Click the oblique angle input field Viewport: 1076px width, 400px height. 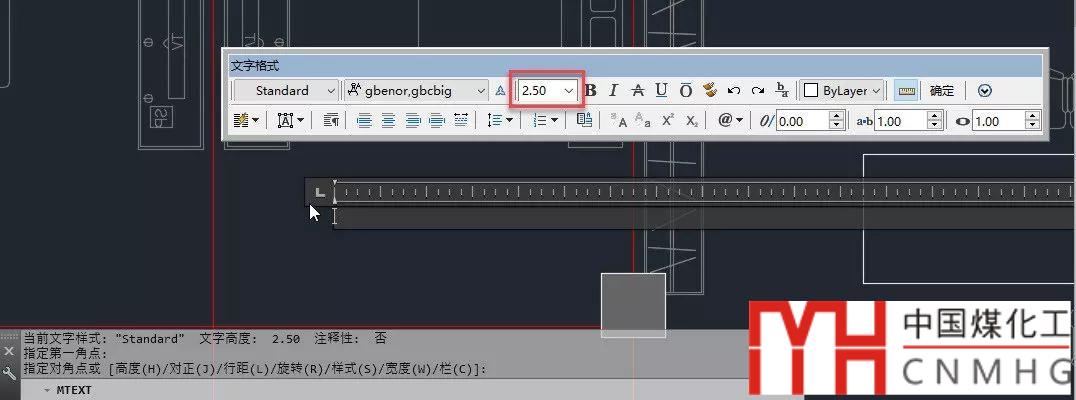(802, 121)
